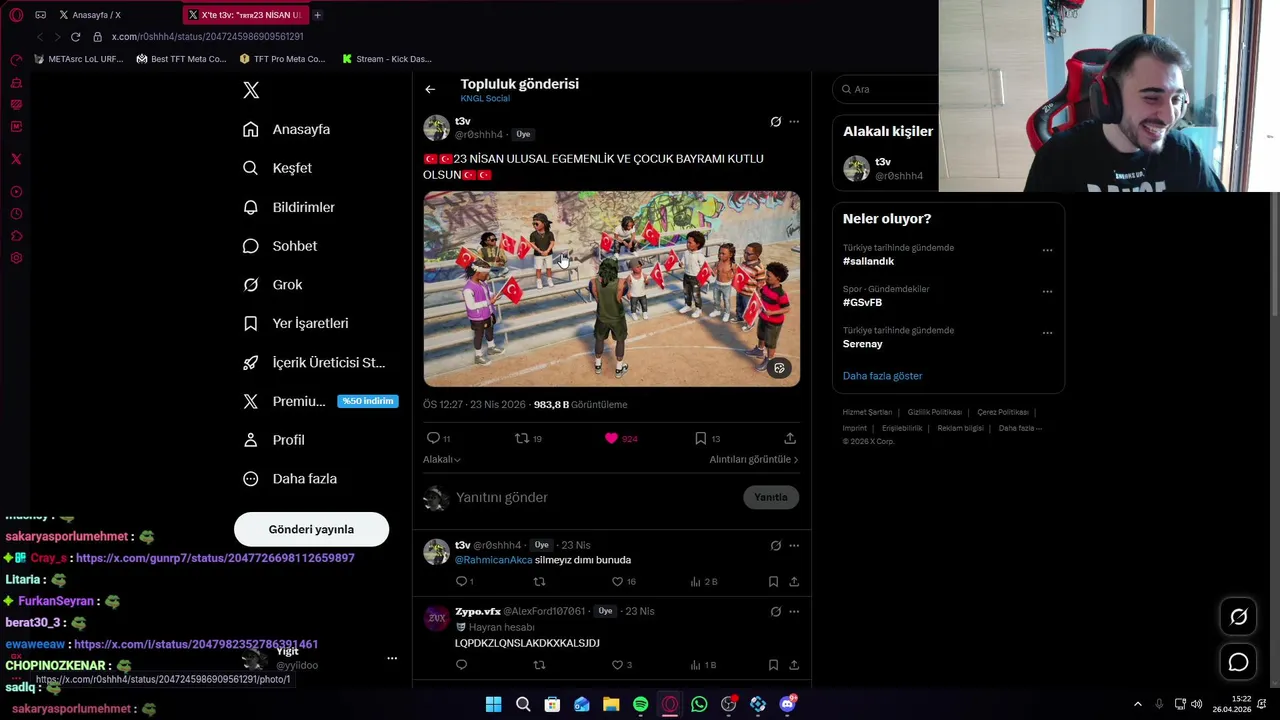Open Spotify from taskbar
This screenshot has height=720, width=1280.
pos(640,704)
